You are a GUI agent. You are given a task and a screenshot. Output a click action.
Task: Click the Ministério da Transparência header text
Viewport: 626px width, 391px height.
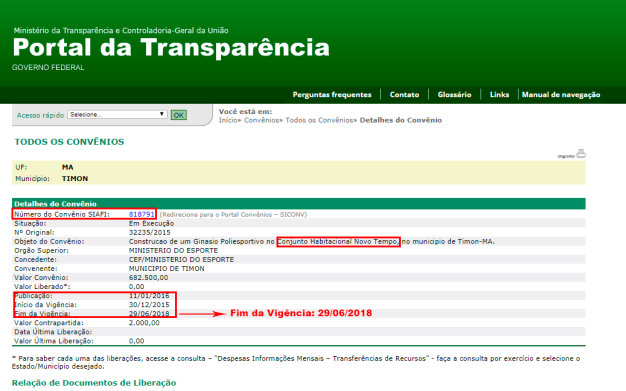coord(121,30)
